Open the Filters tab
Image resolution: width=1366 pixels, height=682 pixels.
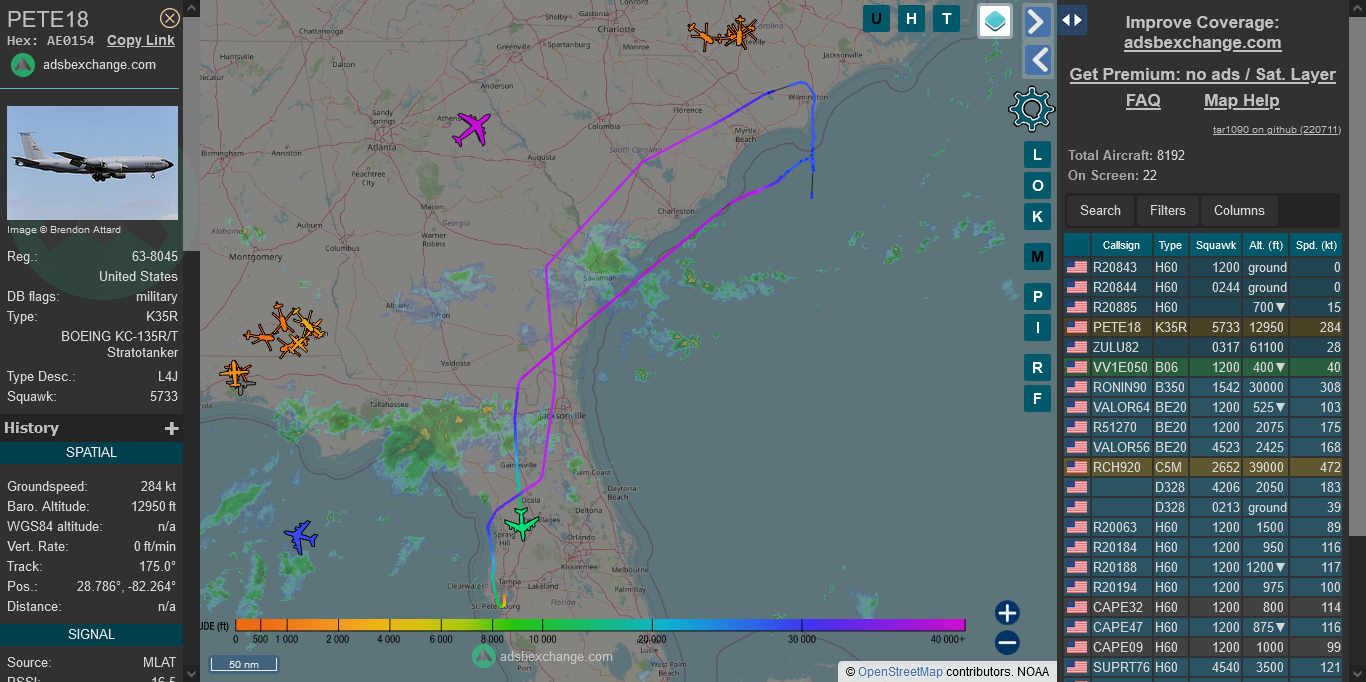point(1167,210)
